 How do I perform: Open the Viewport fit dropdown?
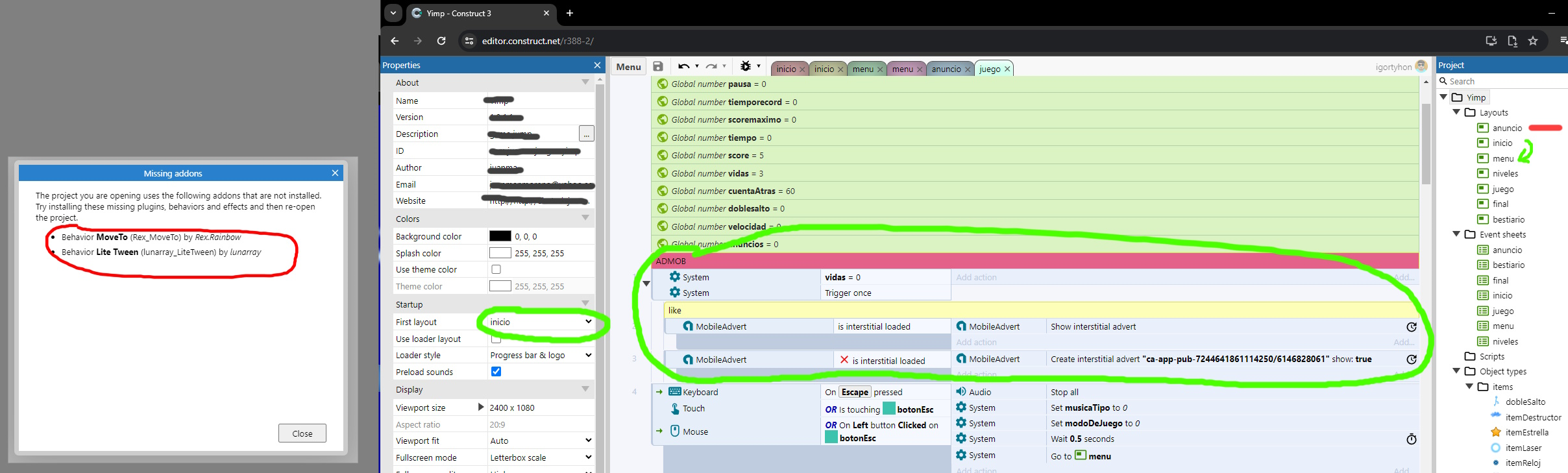[541, 441]
